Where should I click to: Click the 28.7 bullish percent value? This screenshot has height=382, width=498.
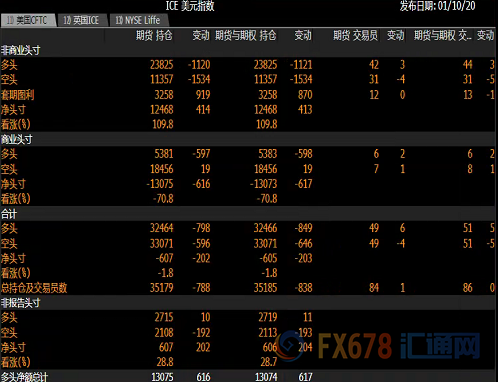[x=269, y=362]
